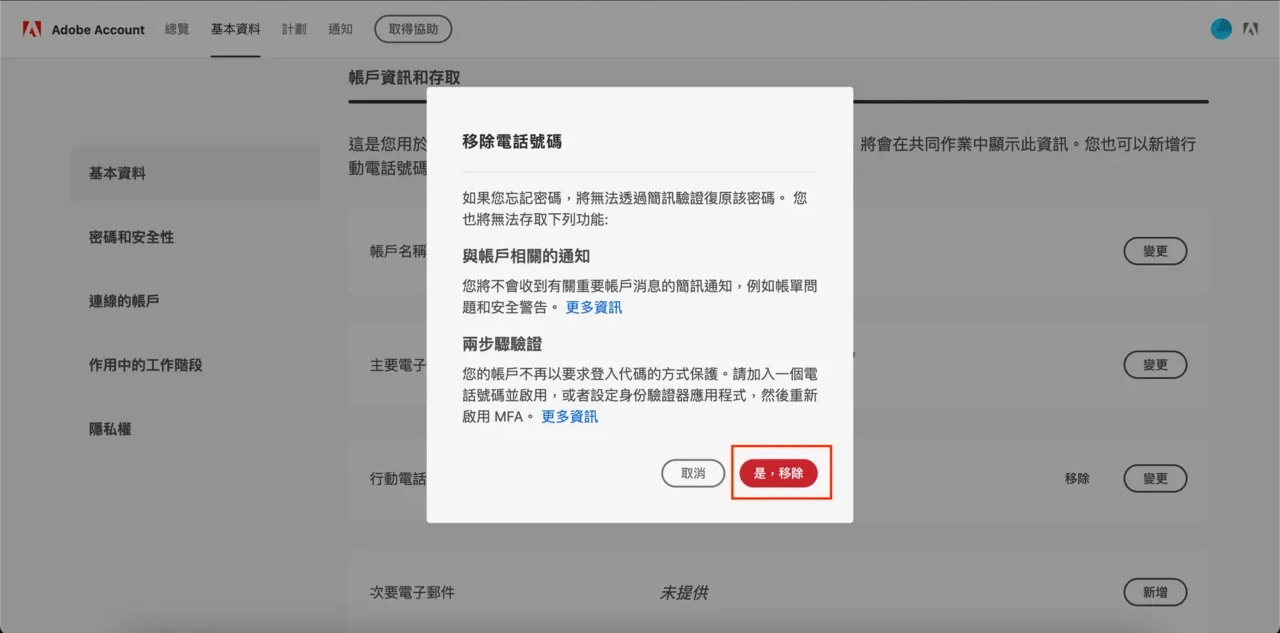This screenshot has height=633, width=1280.
Task: Cancel the phone number removal dialog
Action: [x=693, y=473]
